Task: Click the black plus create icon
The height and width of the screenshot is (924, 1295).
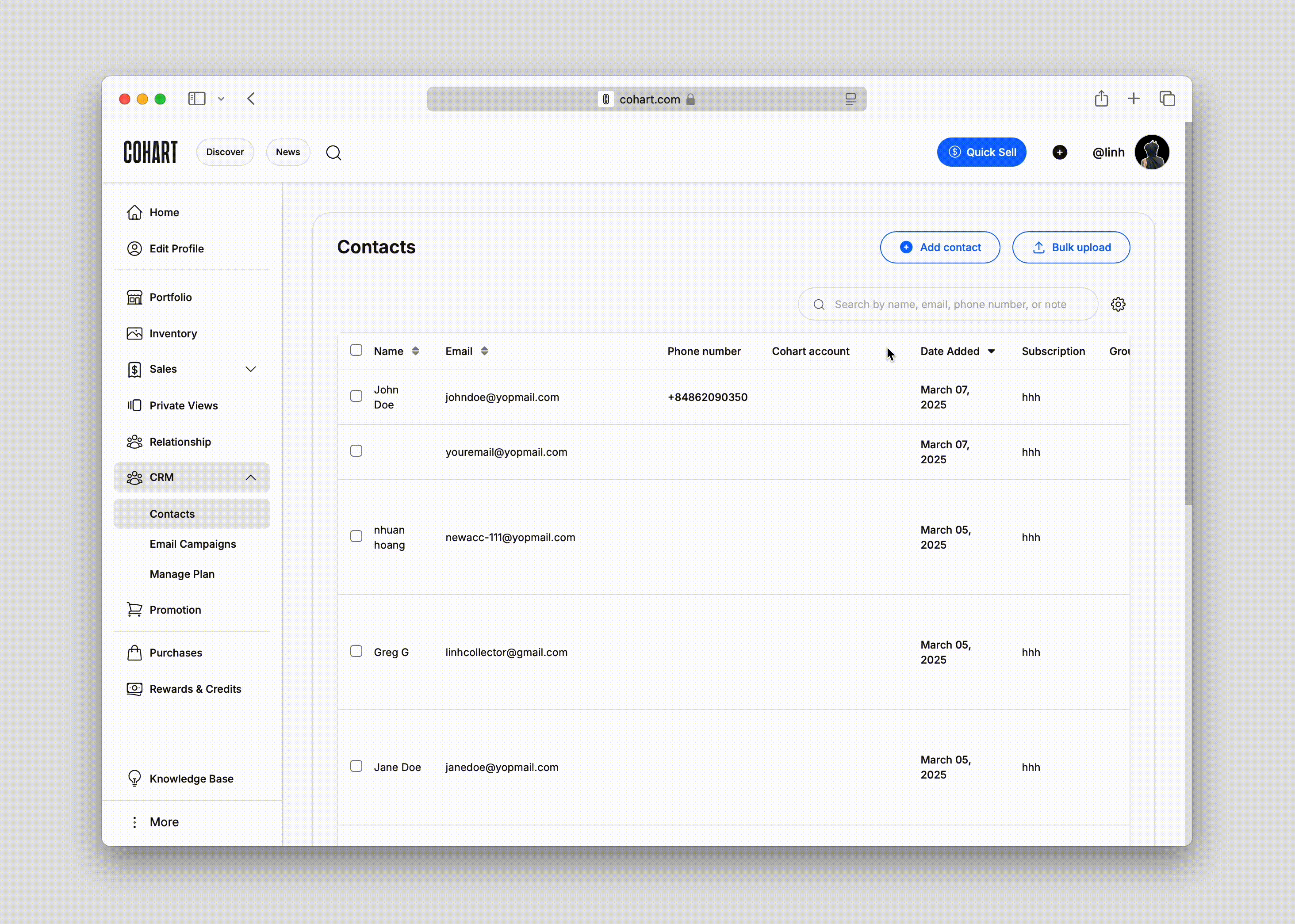Action: point(1059,153)
